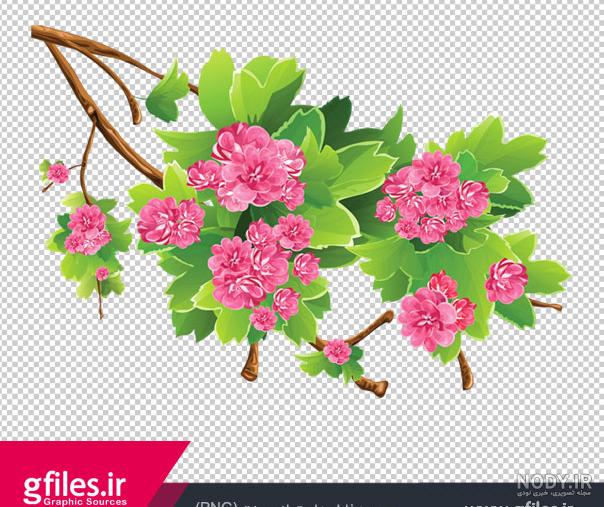The height and width of the screenshot is (507, 604).
Task: Click the single pink flower at far right
Action: (506, 281)
